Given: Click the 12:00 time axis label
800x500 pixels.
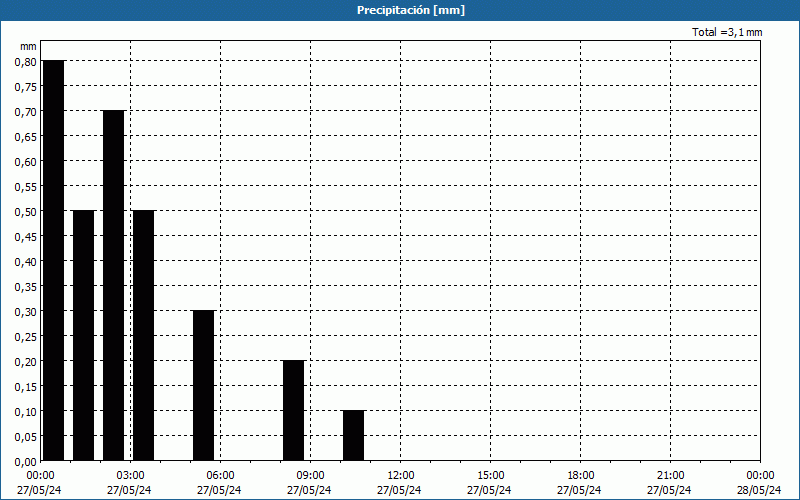Looking at the screenshot, I should [x=401, y=476].
